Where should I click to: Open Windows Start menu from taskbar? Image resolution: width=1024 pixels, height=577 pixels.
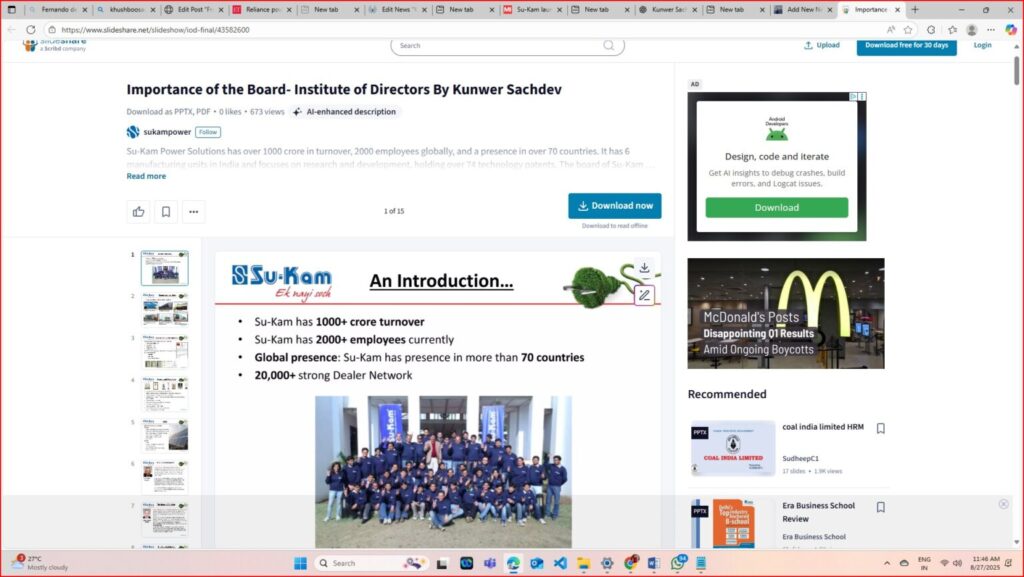pos(300,563)
